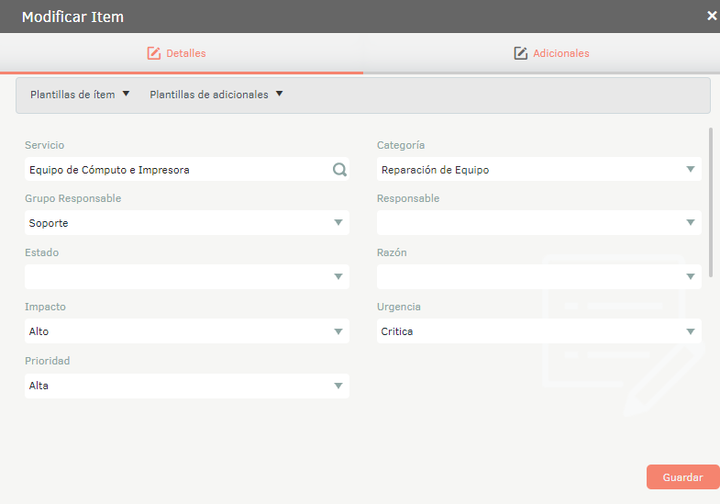Open the Plantillas de adicionales menu
Viewport: 720px width, 504px height.
[216, 95]
